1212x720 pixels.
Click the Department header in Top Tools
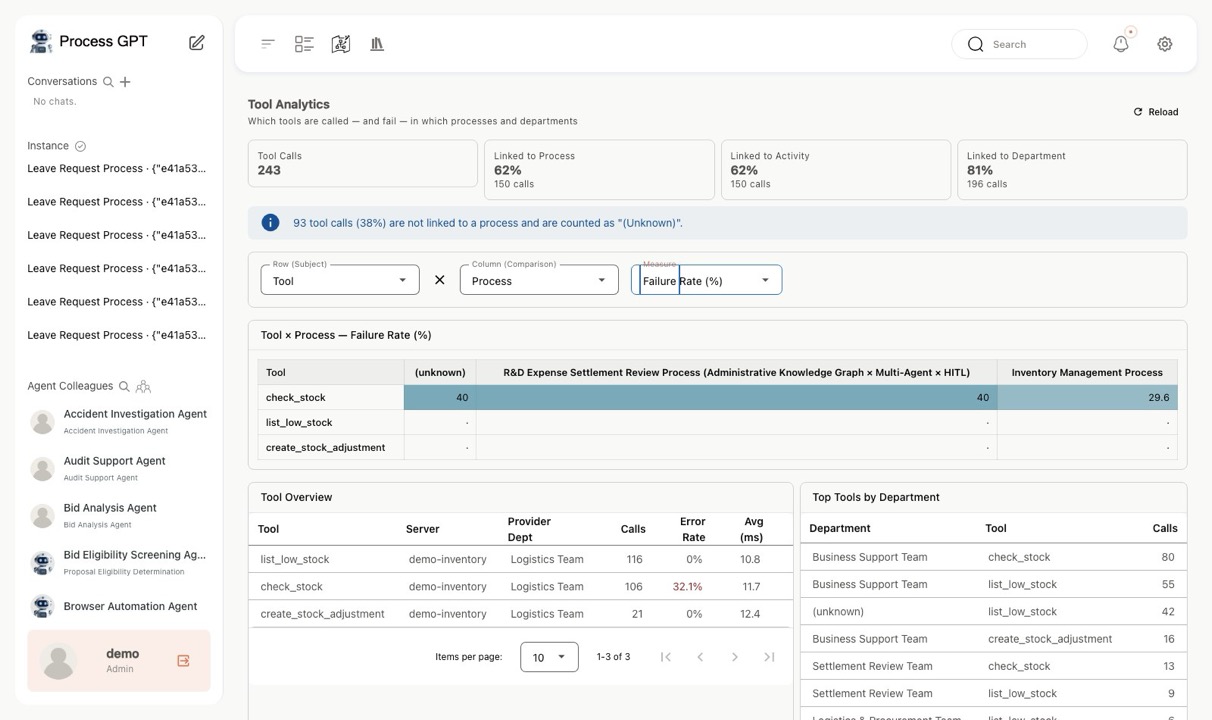(x=840, y=528)
